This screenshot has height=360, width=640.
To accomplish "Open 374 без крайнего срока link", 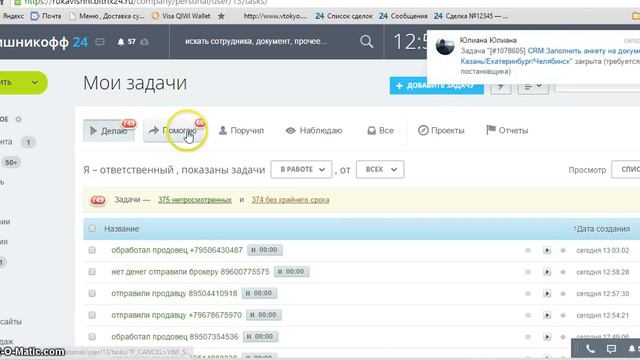I will [x=290, y=200].
